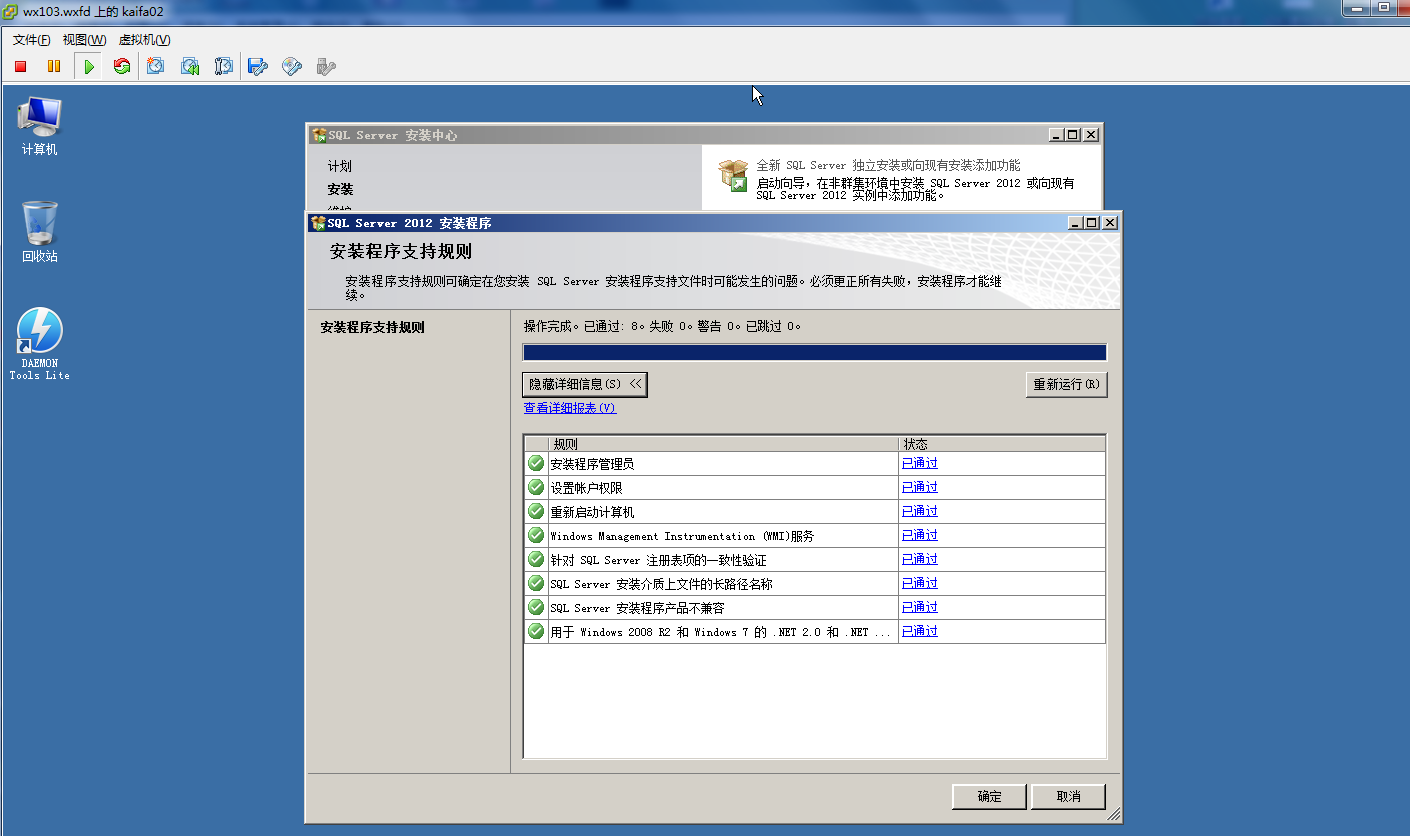The width and height of the screenshot is (1410, 836).
Task: Click 已通过 link for 长路径名称 row
Action: 920,583
